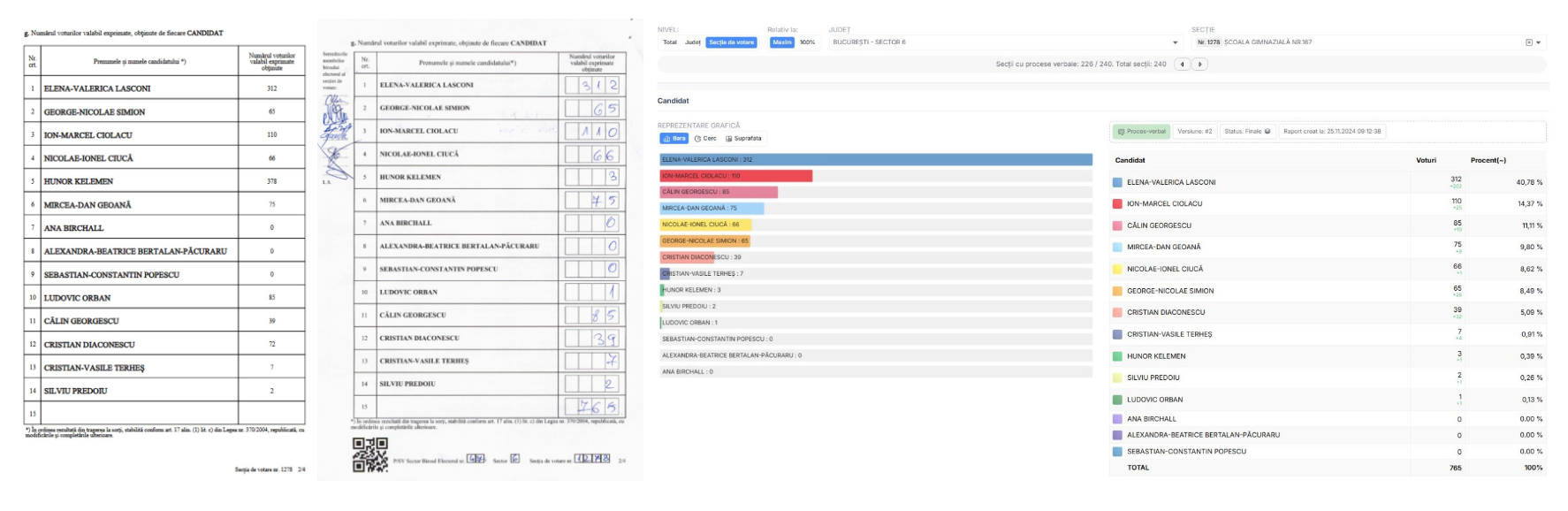The height and width of the screenshot is (511, 1568).
Task: Go to next polling section arrow
Action: click(x=1199, y=65)
